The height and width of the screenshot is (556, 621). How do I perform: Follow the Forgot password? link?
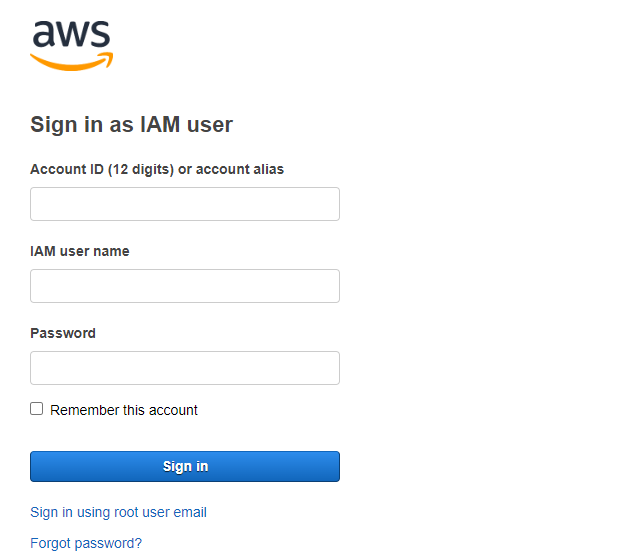[x=86, y=543]
